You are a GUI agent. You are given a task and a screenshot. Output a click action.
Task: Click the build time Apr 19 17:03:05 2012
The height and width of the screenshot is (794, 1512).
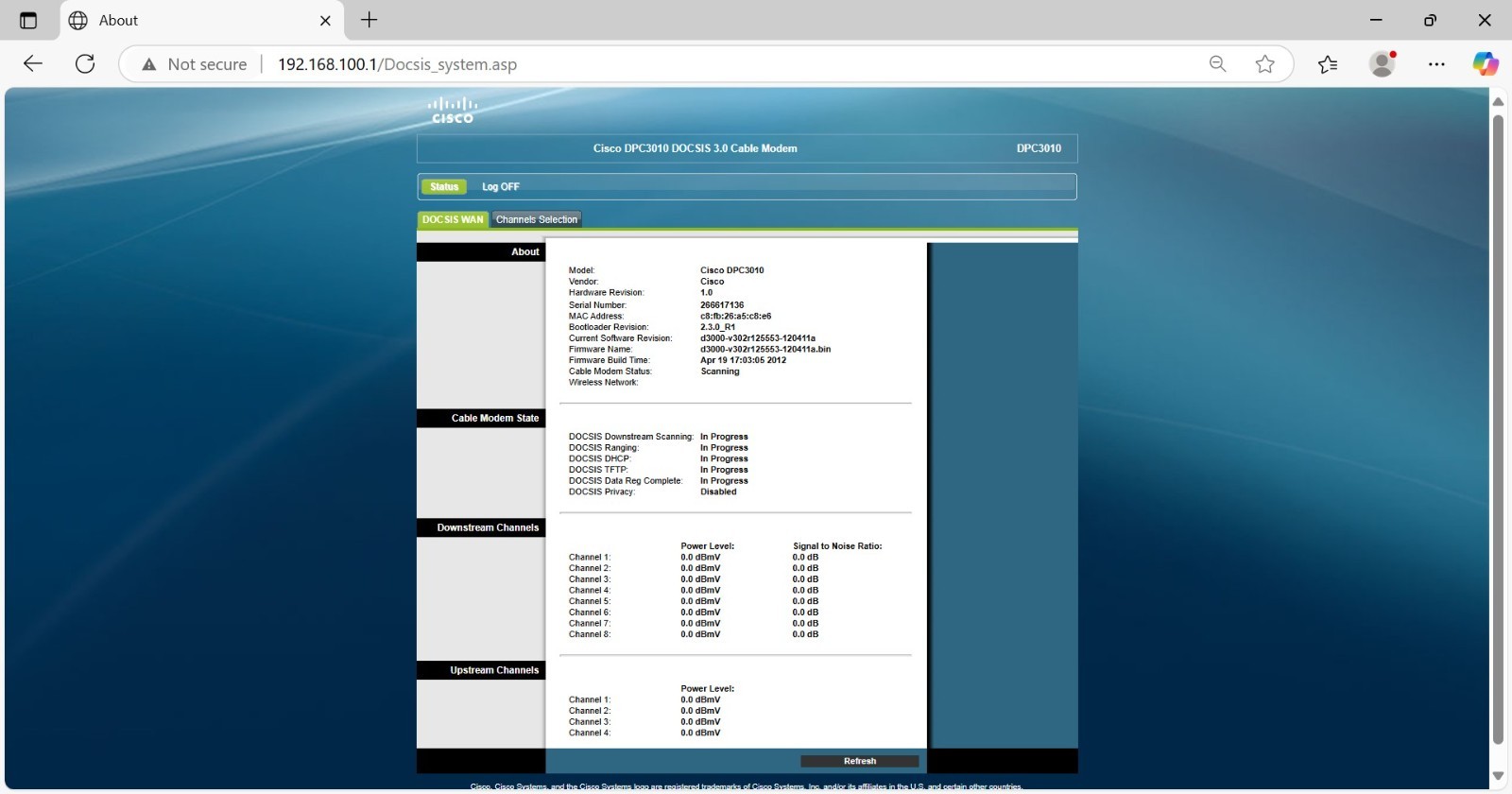(x=743, y=360)
